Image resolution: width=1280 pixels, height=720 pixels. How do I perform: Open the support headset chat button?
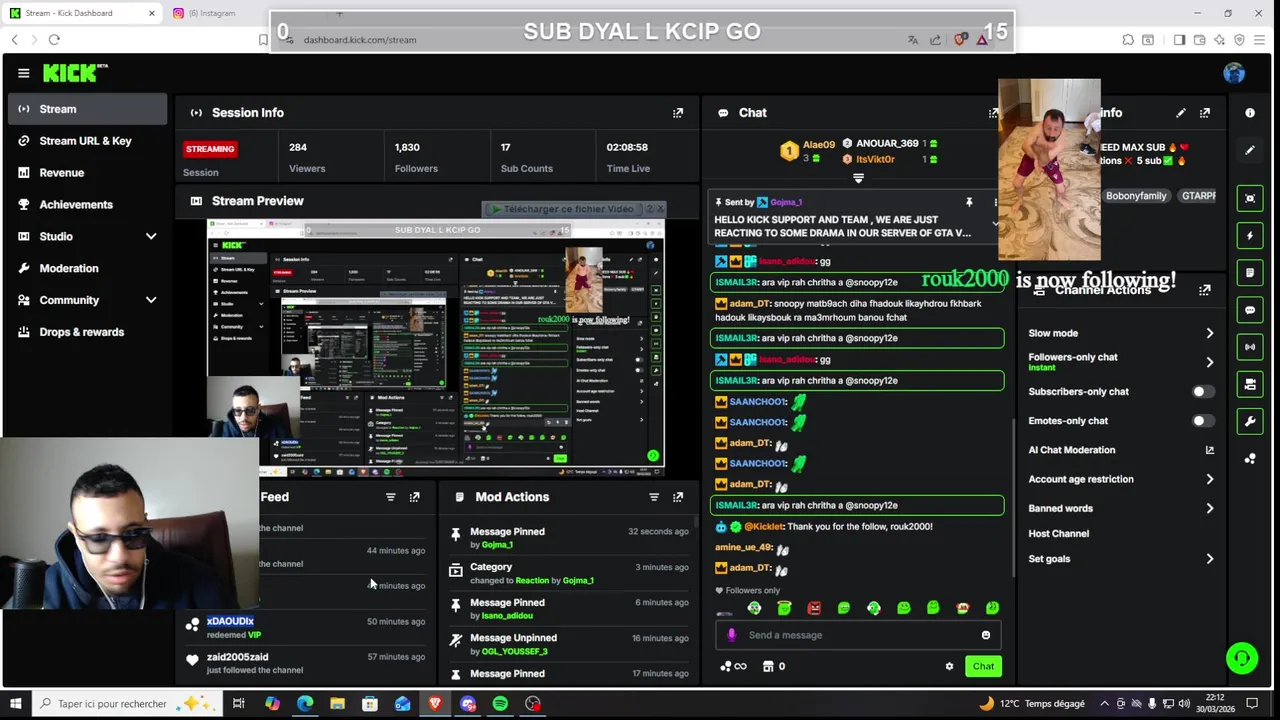point(1242,658)
